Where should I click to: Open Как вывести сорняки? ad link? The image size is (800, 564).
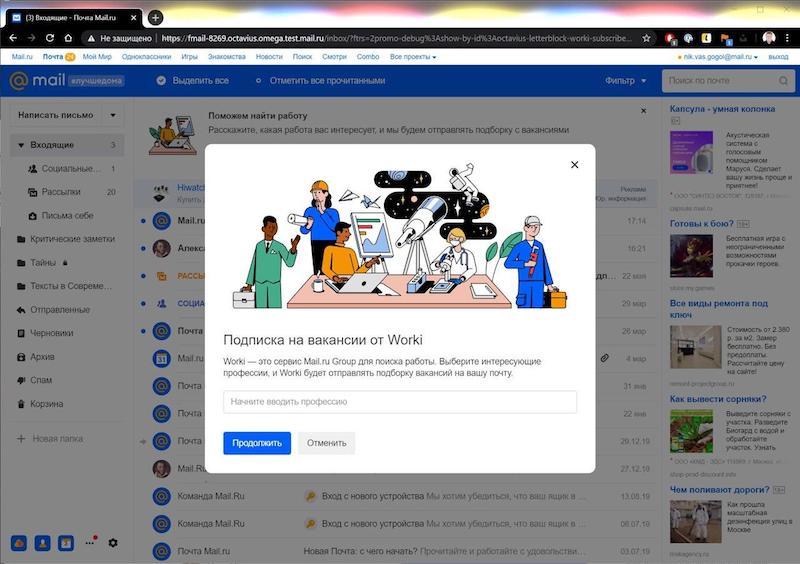(x=718, y=399)
